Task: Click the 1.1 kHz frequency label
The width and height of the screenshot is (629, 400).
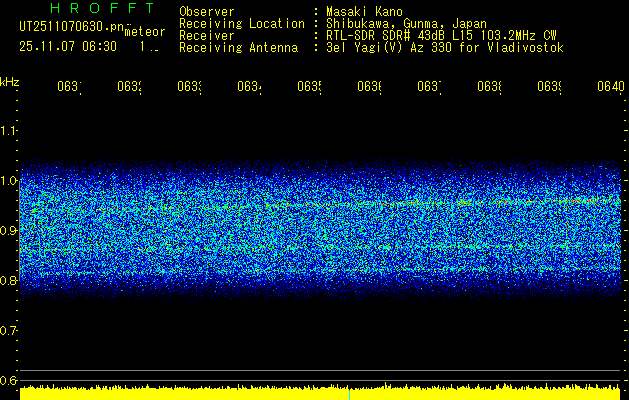Action: click(8, 131)
